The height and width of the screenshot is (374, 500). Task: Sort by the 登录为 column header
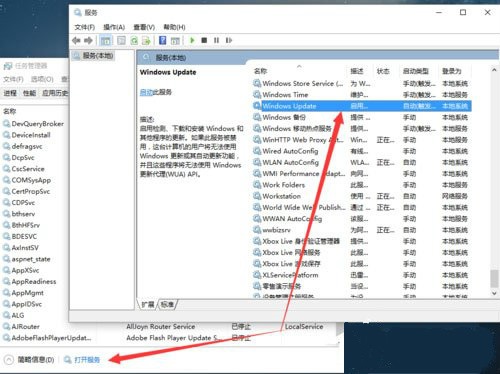[452, 71]
